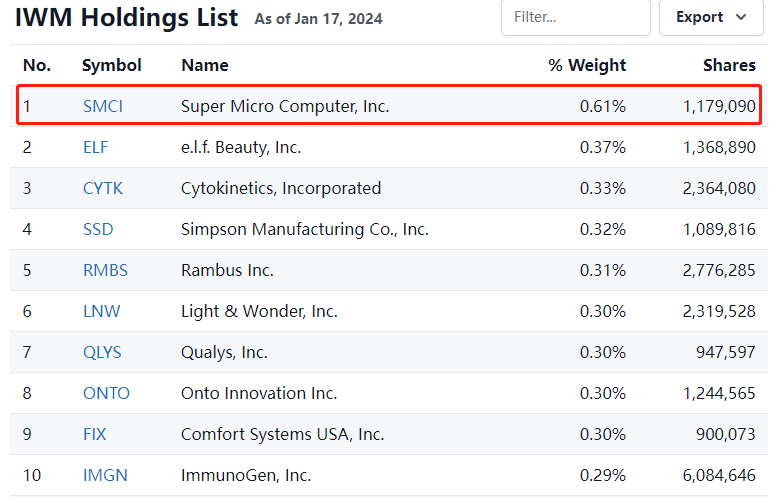The image size is (769, 497).
Task: Click the Name column header
Action: [204, 65]
